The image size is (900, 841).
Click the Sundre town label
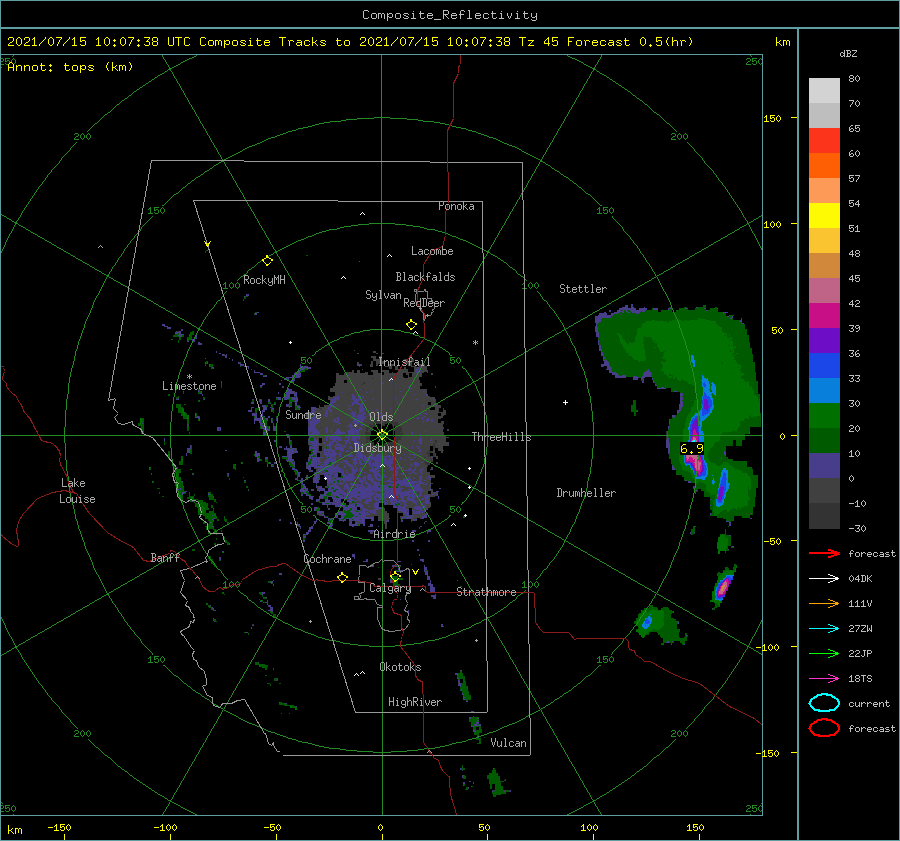point(303,415)
